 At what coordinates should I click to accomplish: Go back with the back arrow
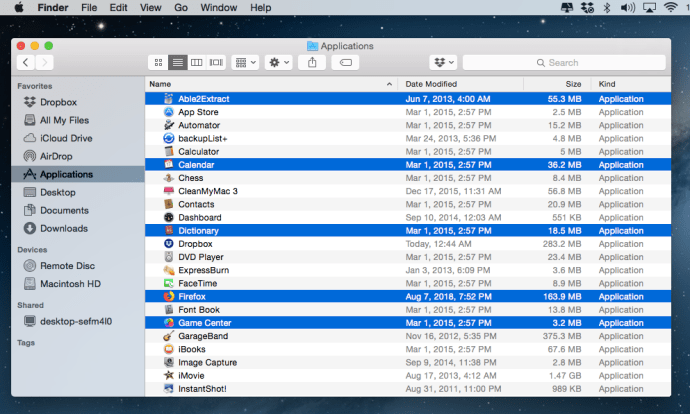26,62
